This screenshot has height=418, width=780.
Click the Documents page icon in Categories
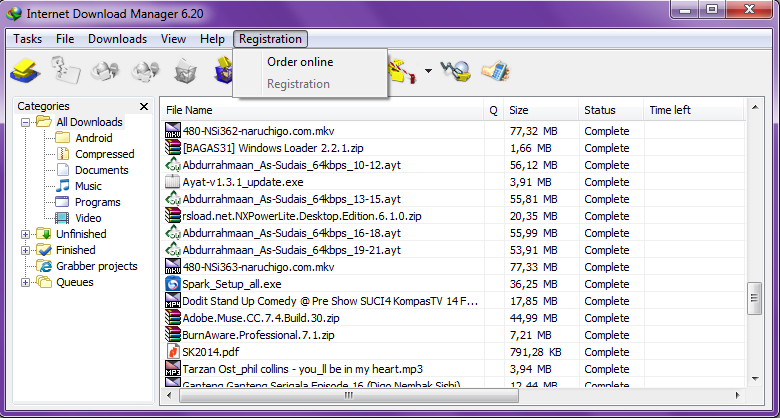pyautogui.click(x=63, y=170)
